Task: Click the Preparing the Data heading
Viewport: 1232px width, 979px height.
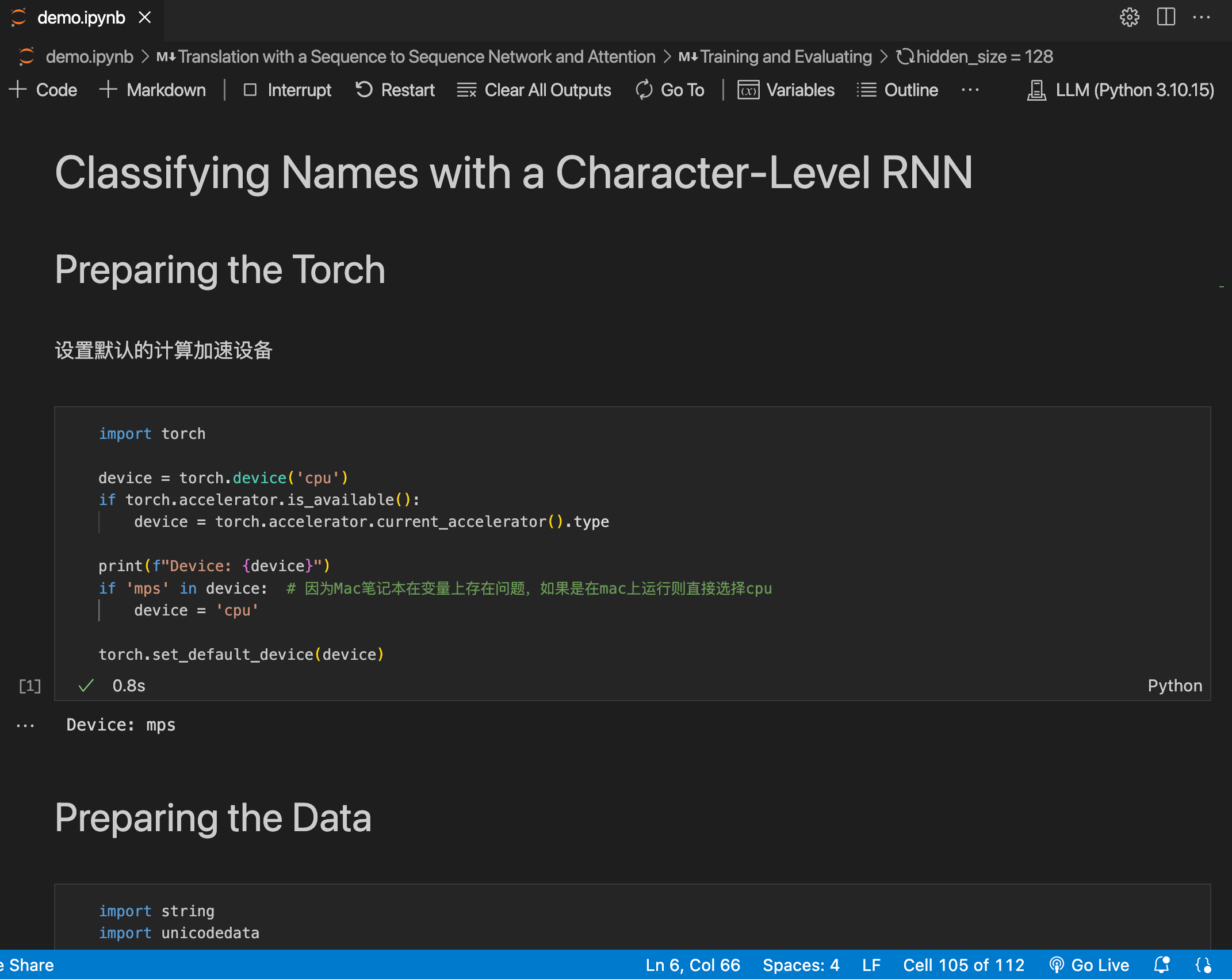Action: pos(213,818)
